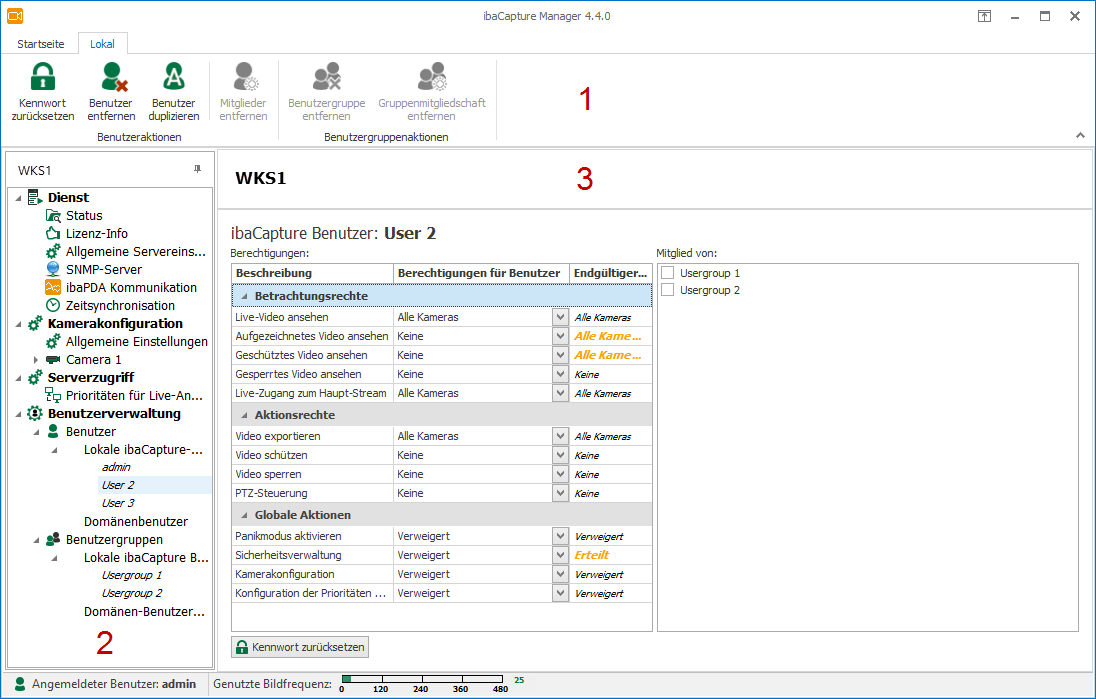Open ibaPDA Kommunikation settings
The width and height of the screenshot is (1096, 699).
(x=131, y=288)
